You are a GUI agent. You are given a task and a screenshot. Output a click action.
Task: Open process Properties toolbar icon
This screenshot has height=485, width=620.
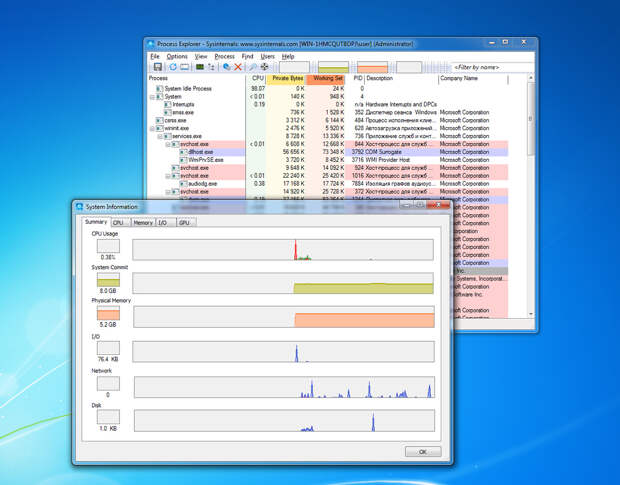tap(227, 67)
